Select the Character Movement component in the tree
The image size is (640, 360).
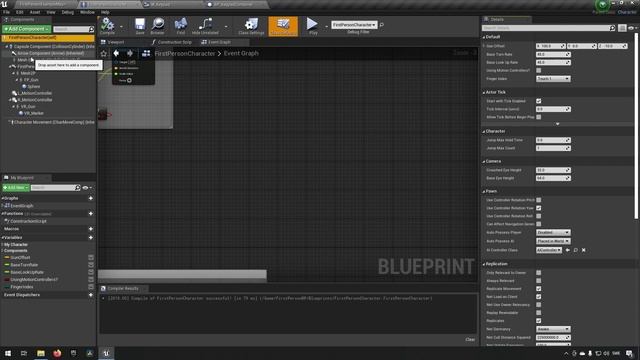click(51, 122)
